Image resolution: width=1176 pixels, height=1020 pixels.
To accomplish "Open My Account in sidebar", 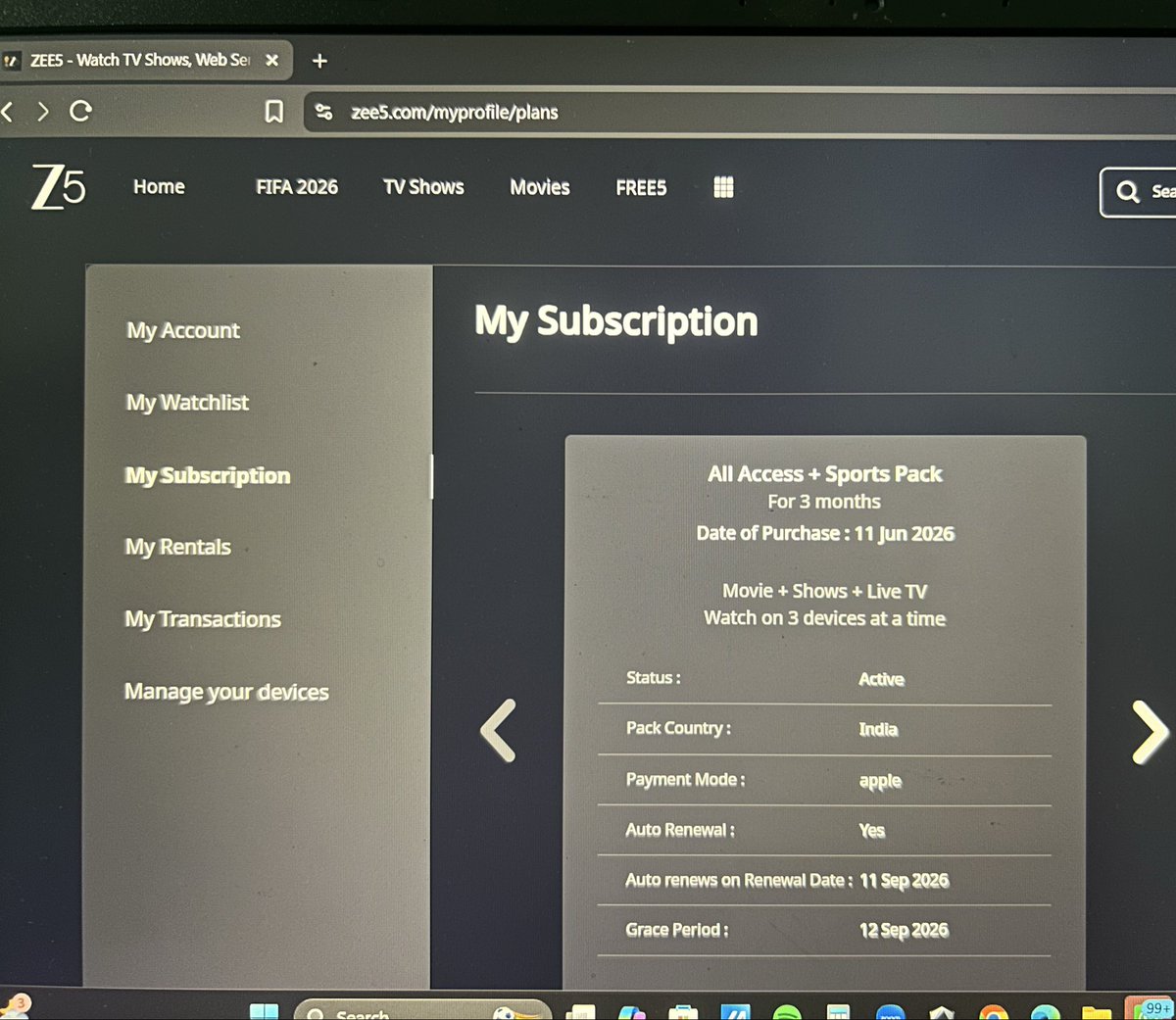I will pyautogui.click(x=183, y=331).
